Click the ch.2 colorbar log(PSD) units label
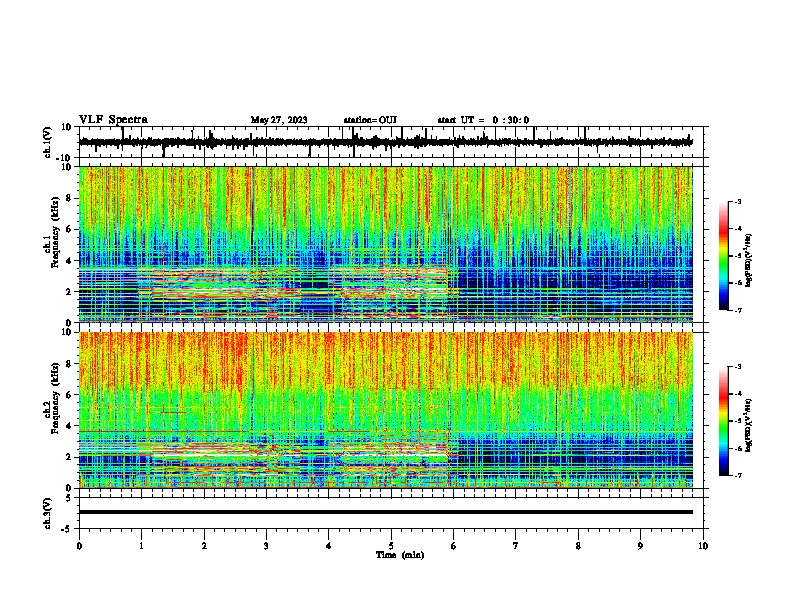 pyautogui.click(x=749, y=425)
